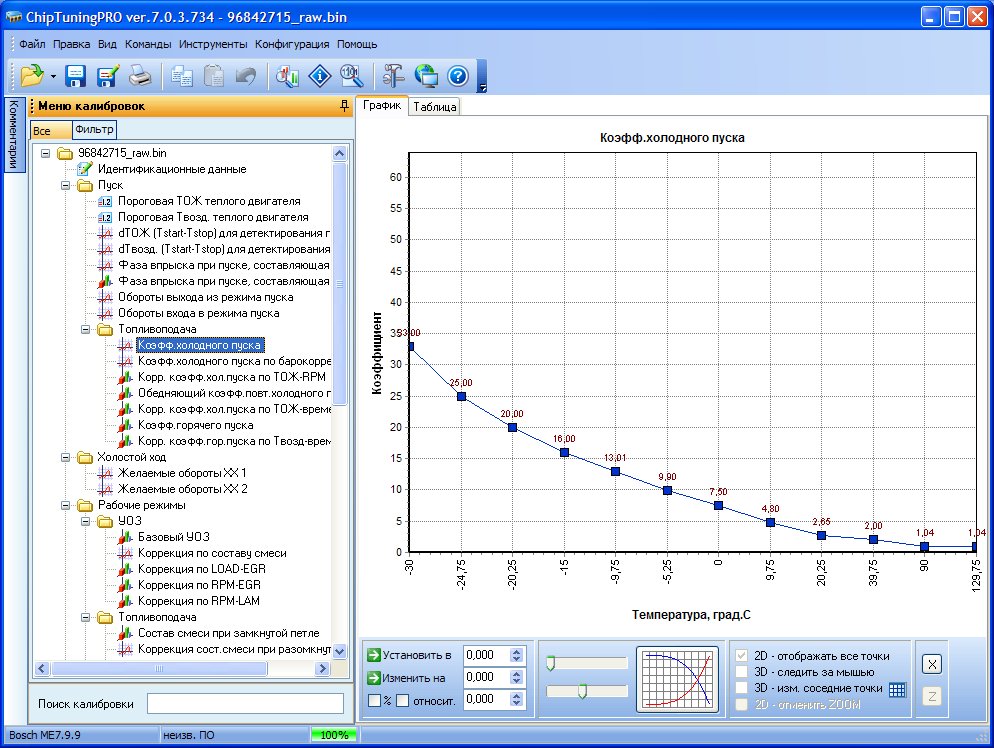Collapse the 'Холостой ход' tree folder
The image size is (994, 748).
[66, 457]
